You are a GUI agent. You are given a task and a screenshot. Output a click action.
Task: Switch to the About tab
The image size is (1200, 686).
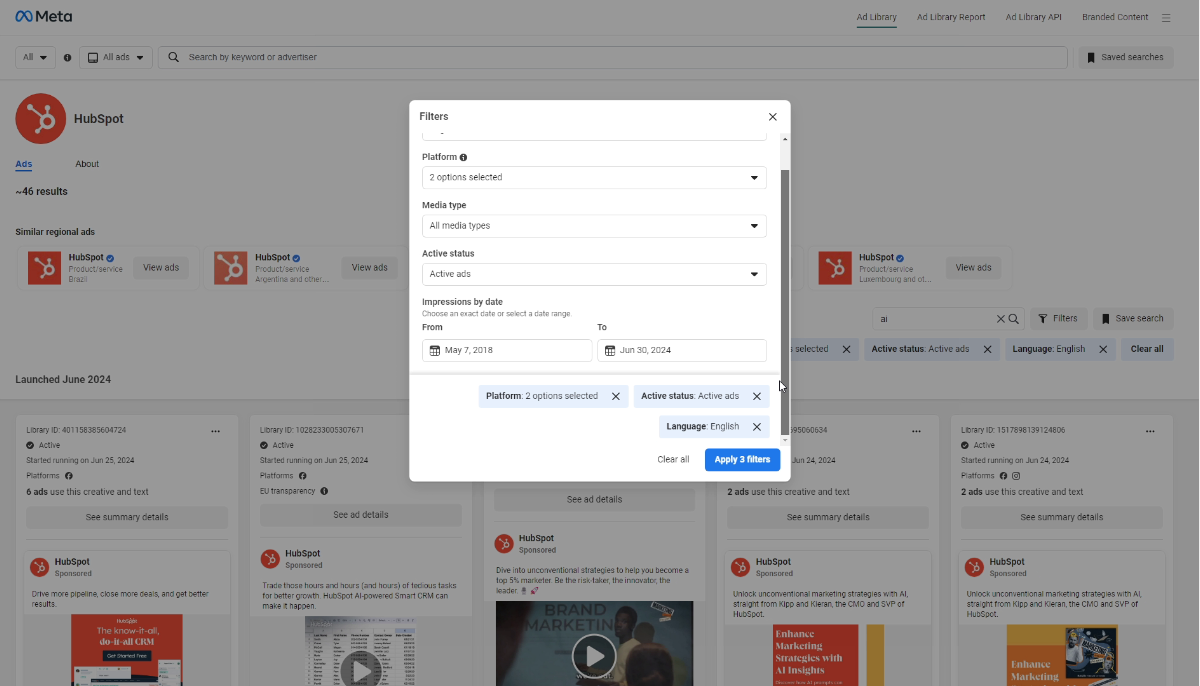[87, 163]
